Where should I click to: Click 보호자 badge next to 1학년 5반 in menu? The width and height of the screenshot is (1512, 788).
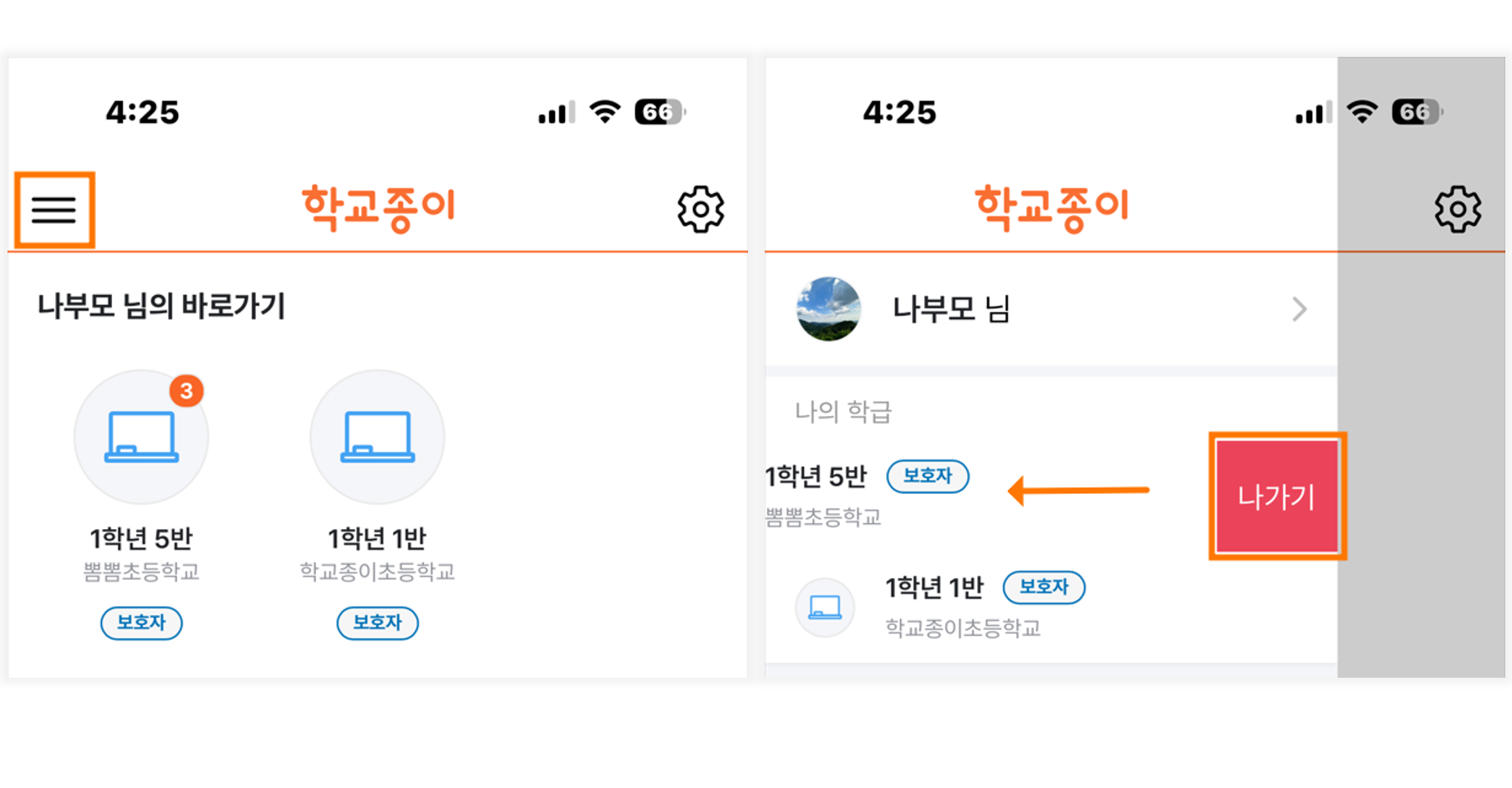(928, 476)
